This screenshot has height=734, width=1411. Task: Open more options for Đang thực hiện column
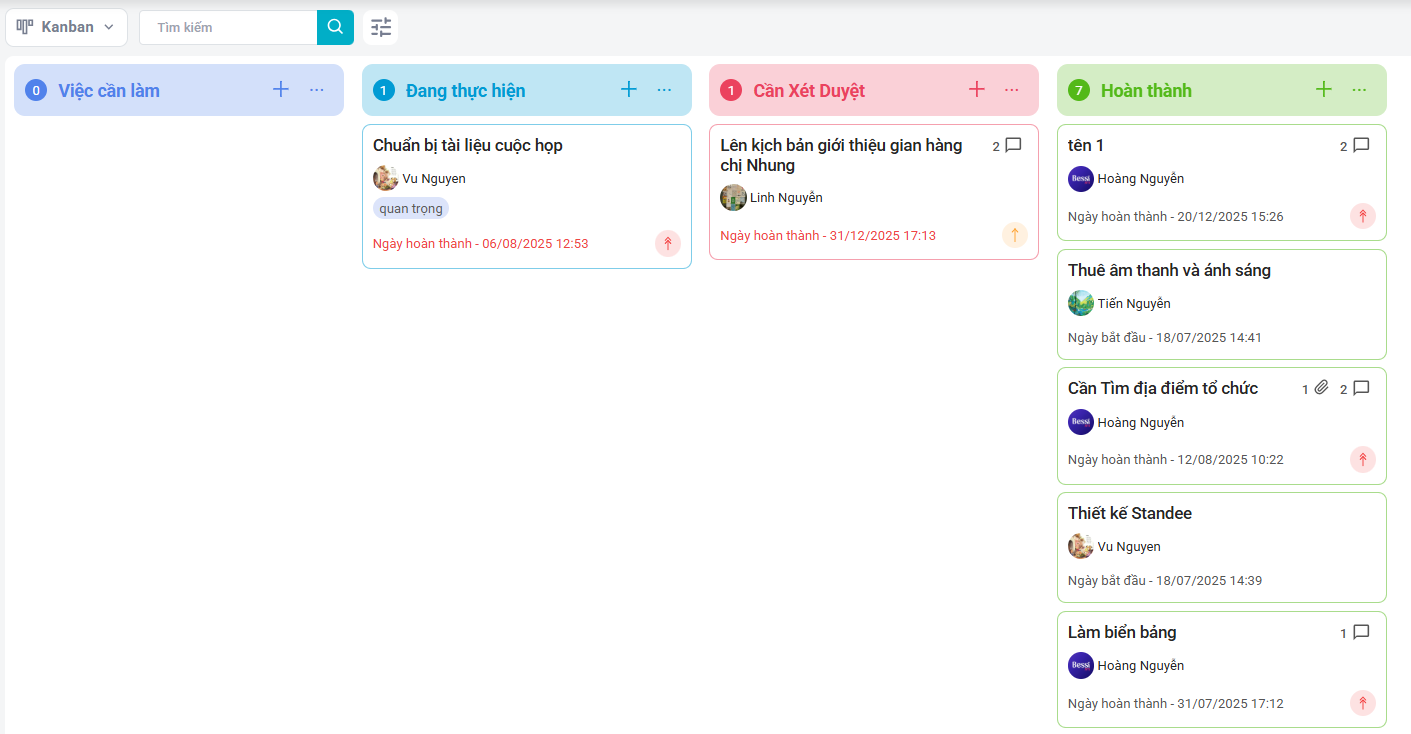tap(664, 90)
